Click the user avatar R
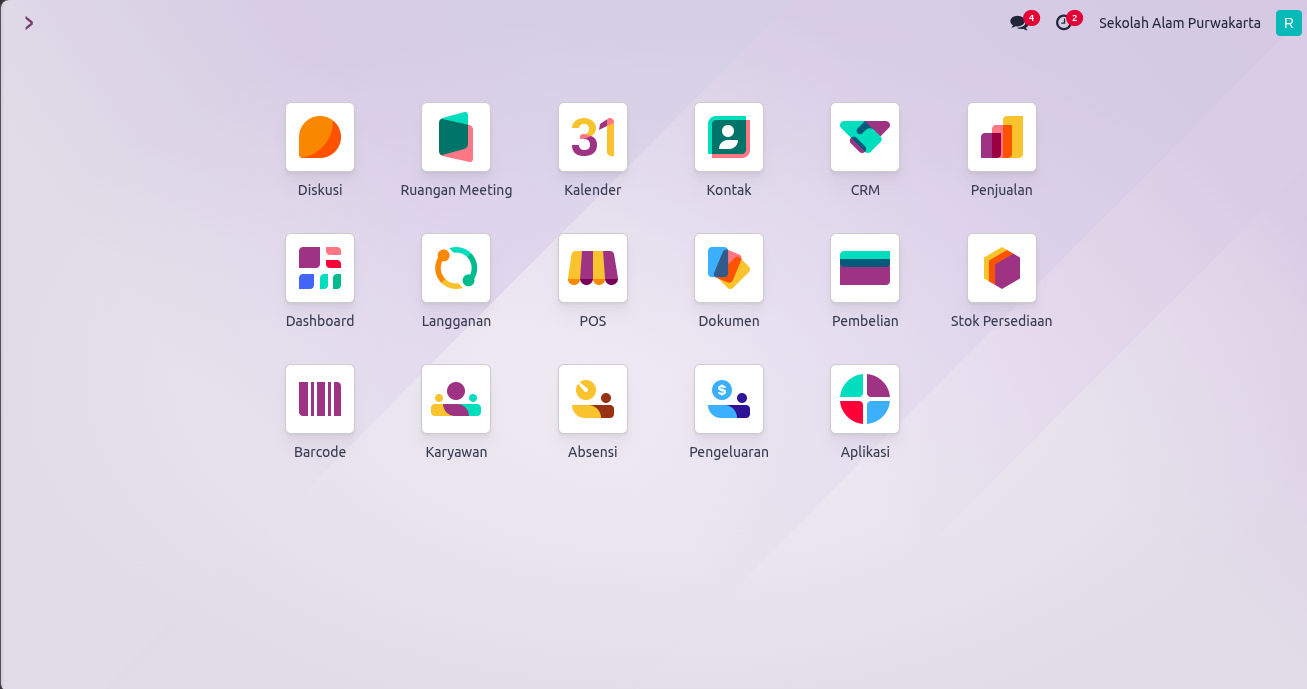 pyautogui.click(x=1288, y=23)
